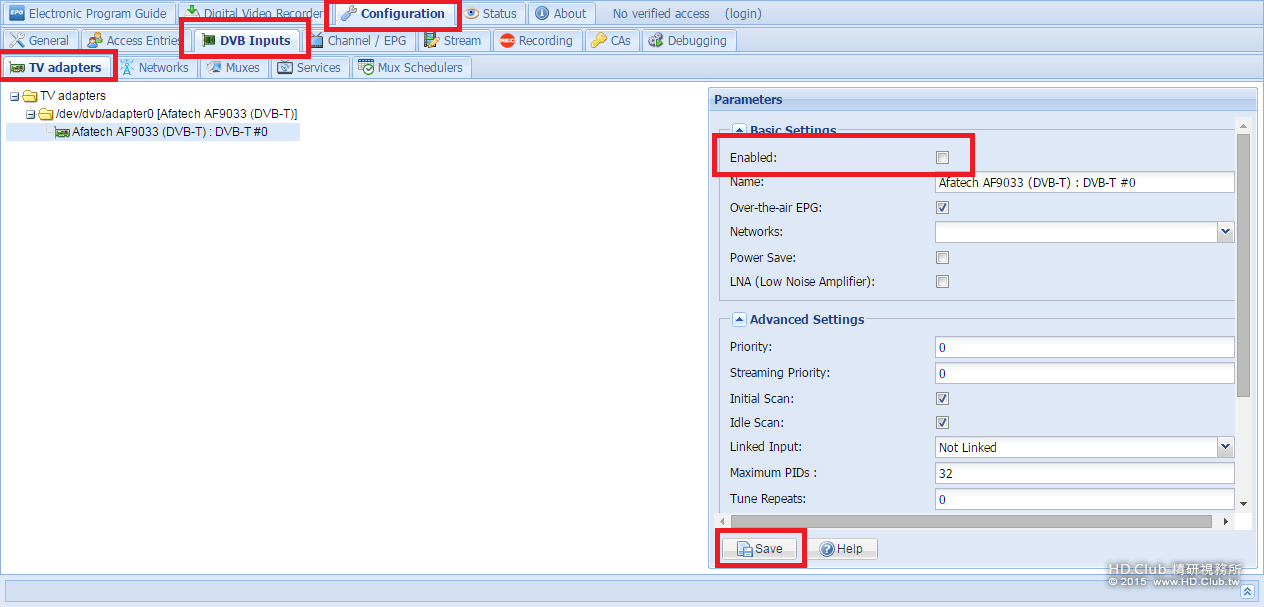Click the Name input field

[1085, 182]
